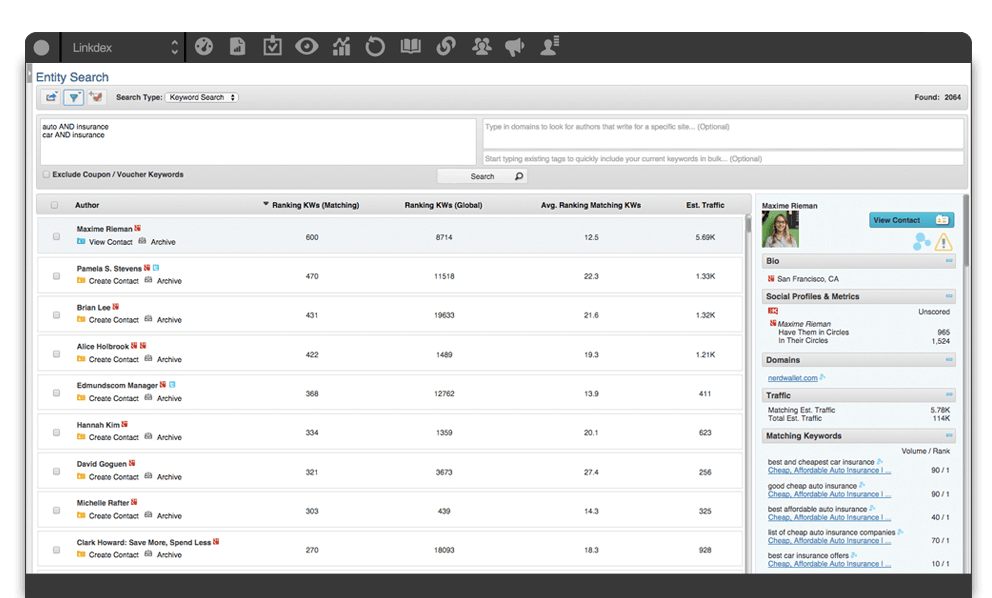Screen dimensions: 992x598
Task: Click Maxime Rieman profile photo thumbnail
Action: (780, 229)
